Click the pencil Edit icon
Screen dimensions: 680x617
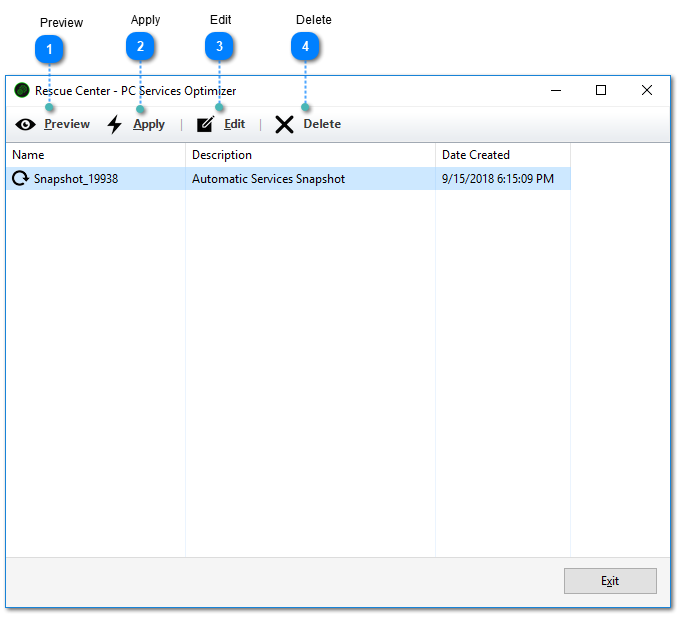click(205, 124)
